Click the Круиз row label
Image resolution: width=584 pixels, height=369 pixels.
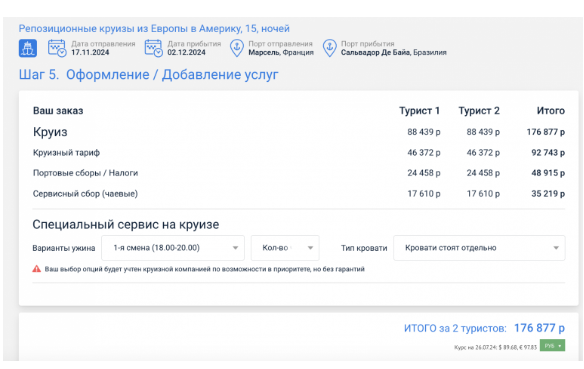[x=50, y=132]
